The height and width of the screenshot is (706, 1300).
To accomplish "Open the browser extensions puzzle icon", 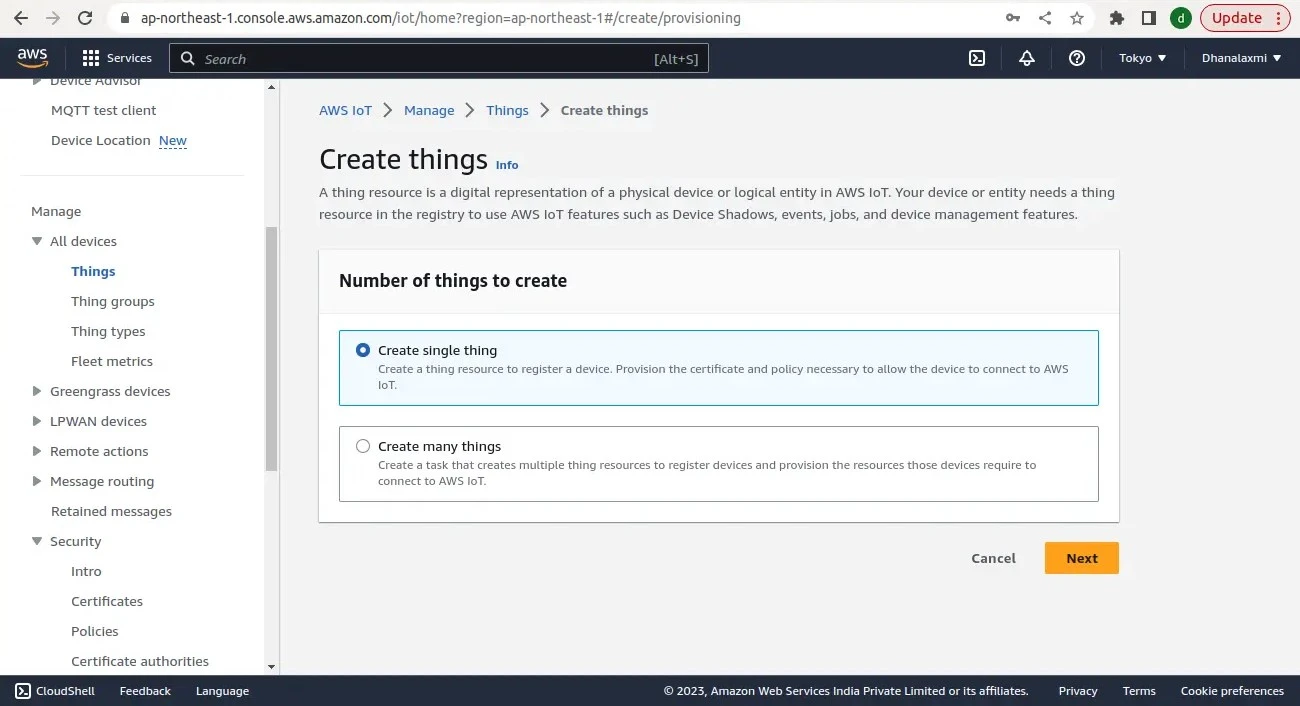I will [x=1117, y=18].
